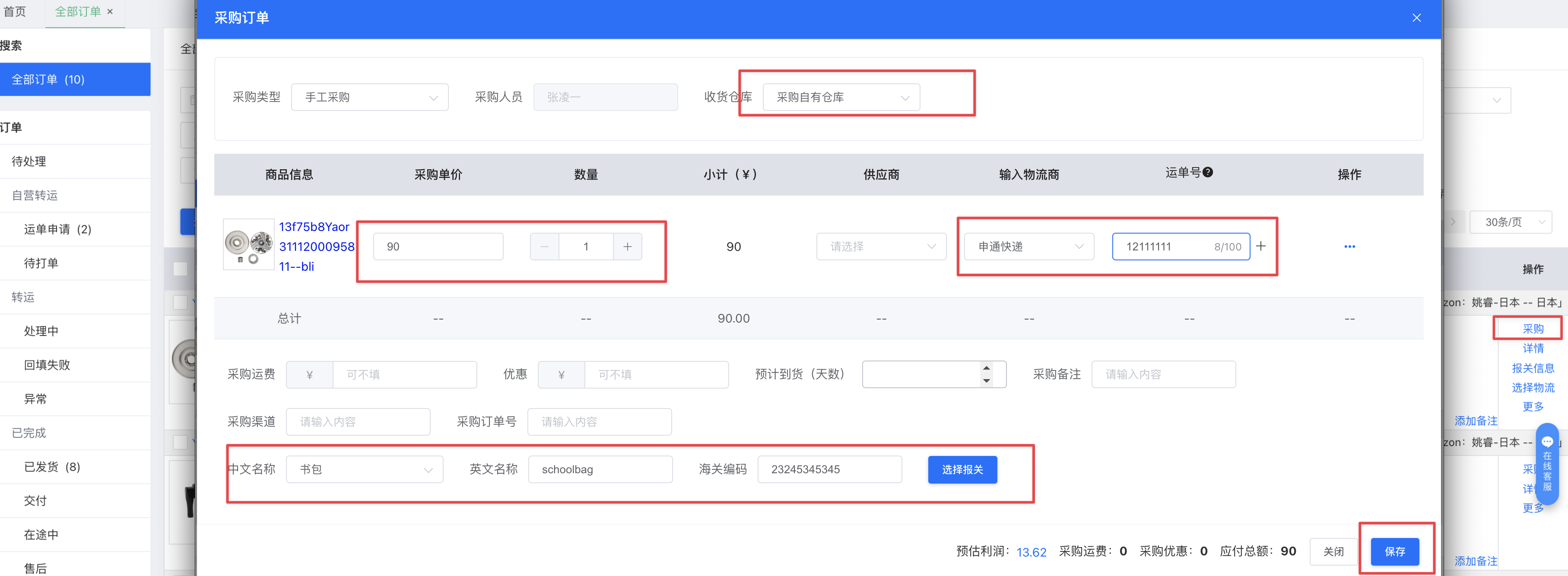The height and width of the screenshot is (576, 1568).
Task: Close the 全部订单 tab with its x
Action: [110, 12]
